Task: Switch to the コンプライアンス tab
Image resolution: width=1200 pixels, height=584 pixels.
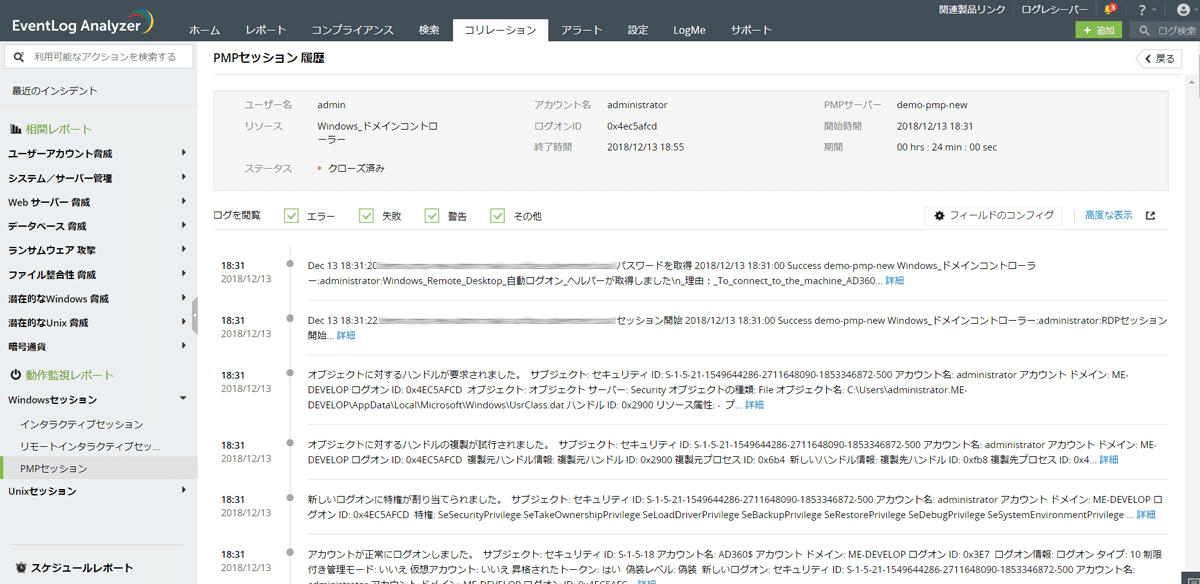Action: (352, 30)
